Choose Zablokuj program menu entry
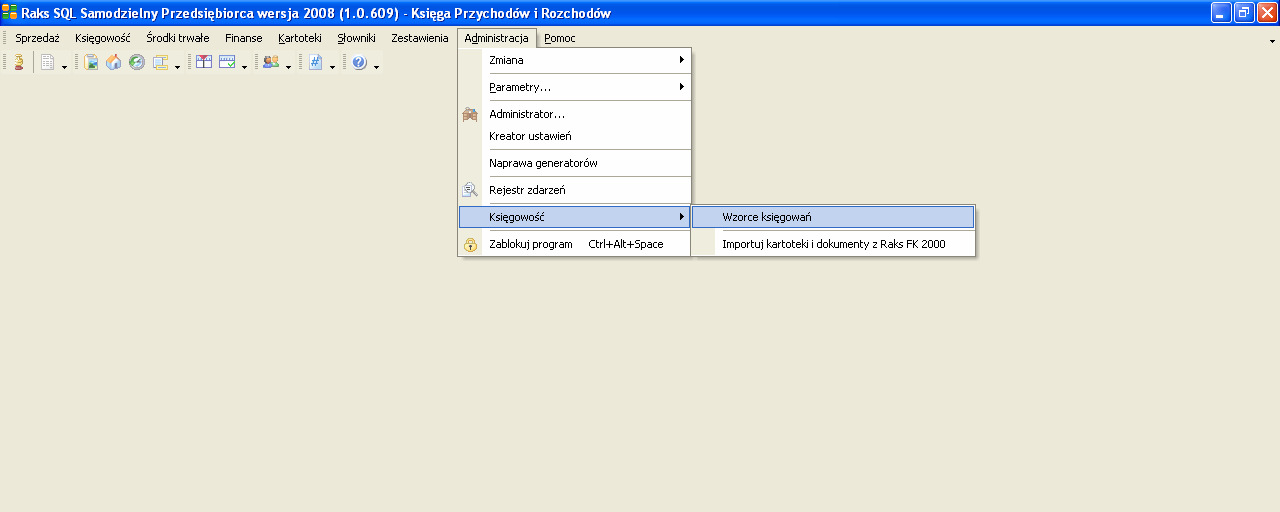The height and width of the screenshot is (512, 1280). (x=575, y=244)
